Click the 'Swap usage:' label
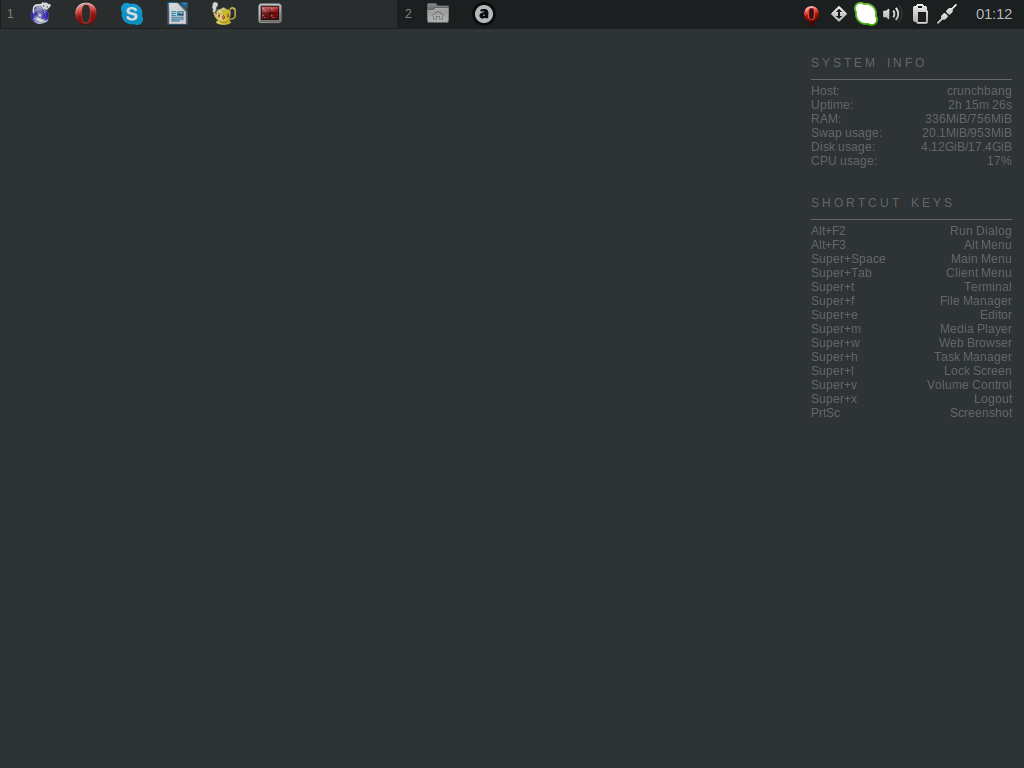 point(846,133)
